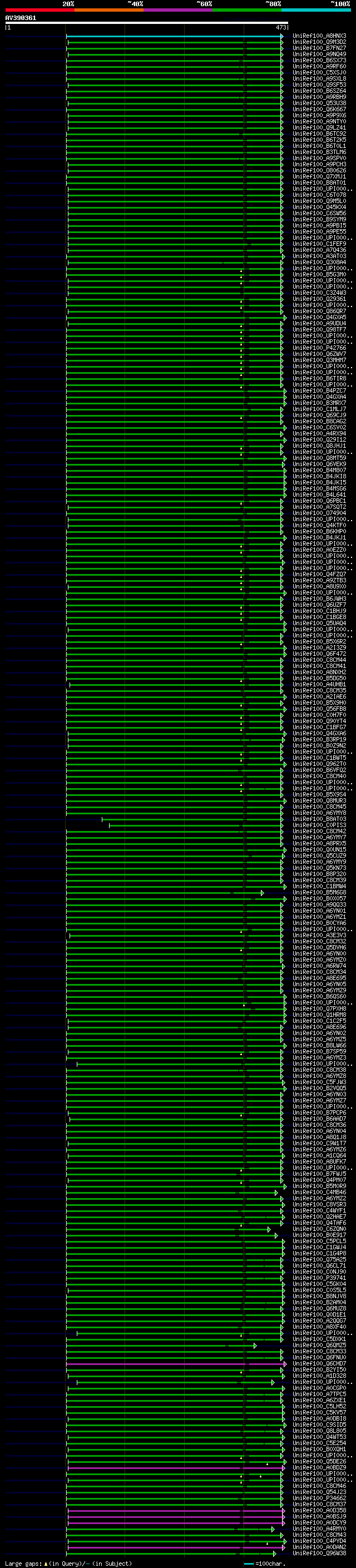The height and width of the screenshot is (1568, 356).
Task: Select the query name AV390361
Action: tap(21, 18)
